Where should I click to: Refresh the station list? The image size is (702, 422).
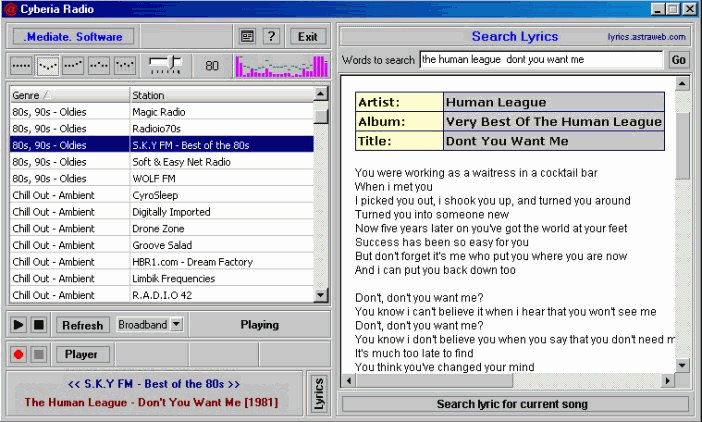click(x=83, y=325)
